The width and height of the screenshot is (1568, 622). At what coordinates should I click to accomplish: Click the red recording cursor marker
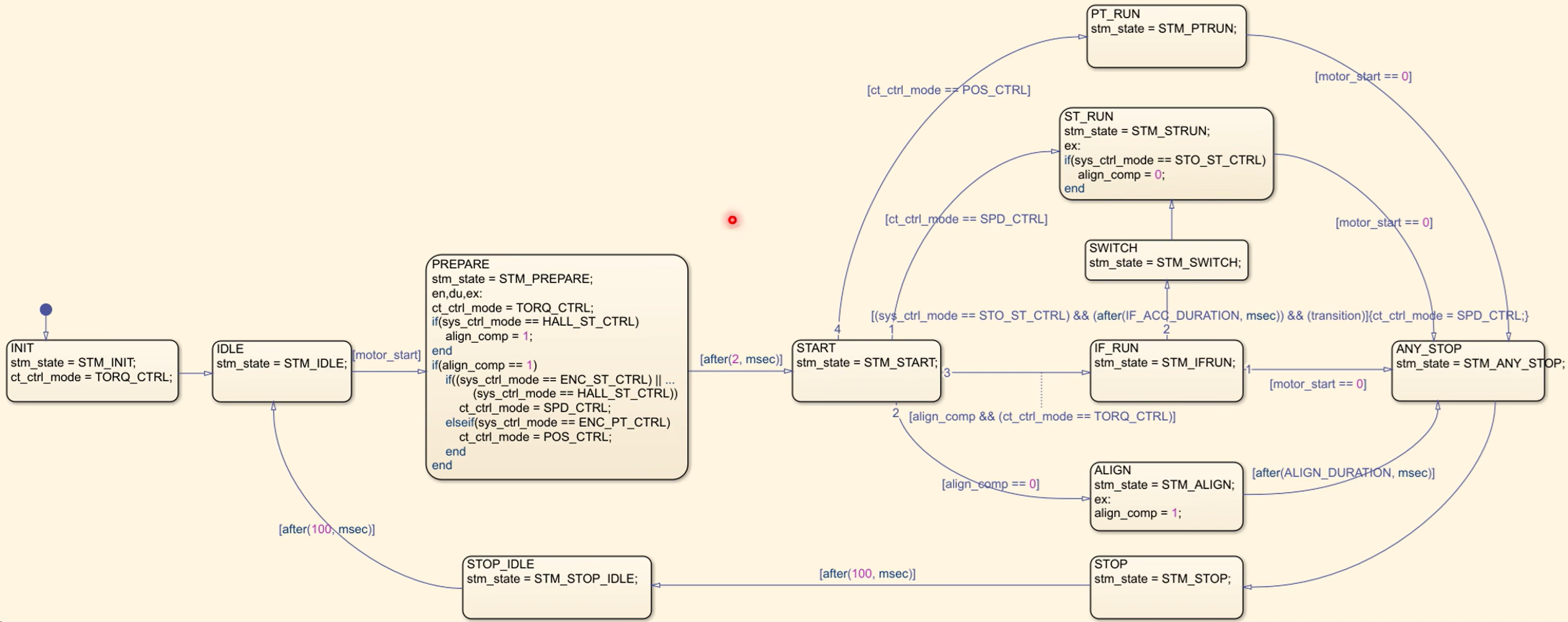732,220
